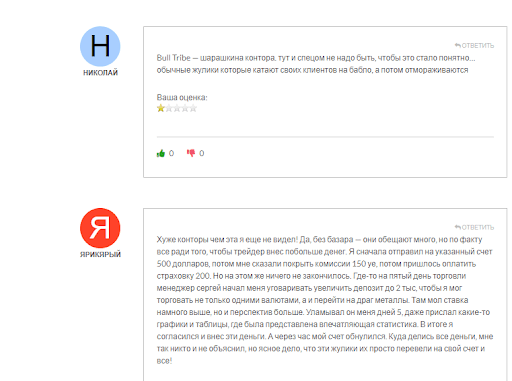Viewport: 512px width, 381px height.
Task: Click the first gold star rating
Action: pos(161,108)
